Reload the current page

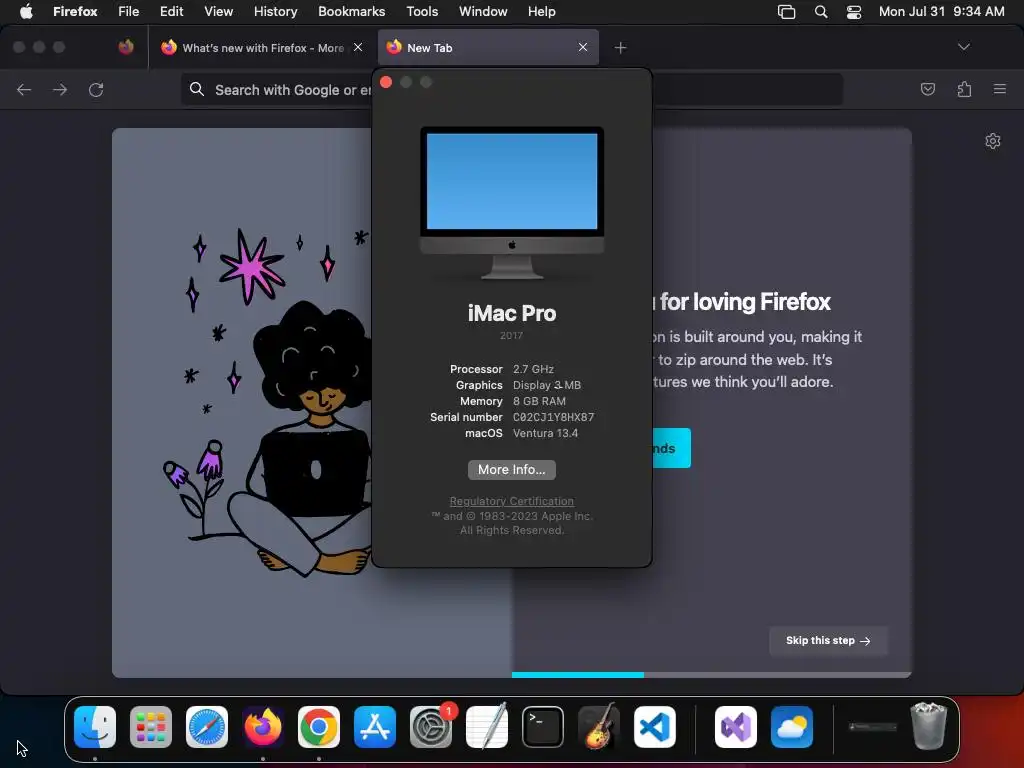pyautogui.click(x=96, y=89)
